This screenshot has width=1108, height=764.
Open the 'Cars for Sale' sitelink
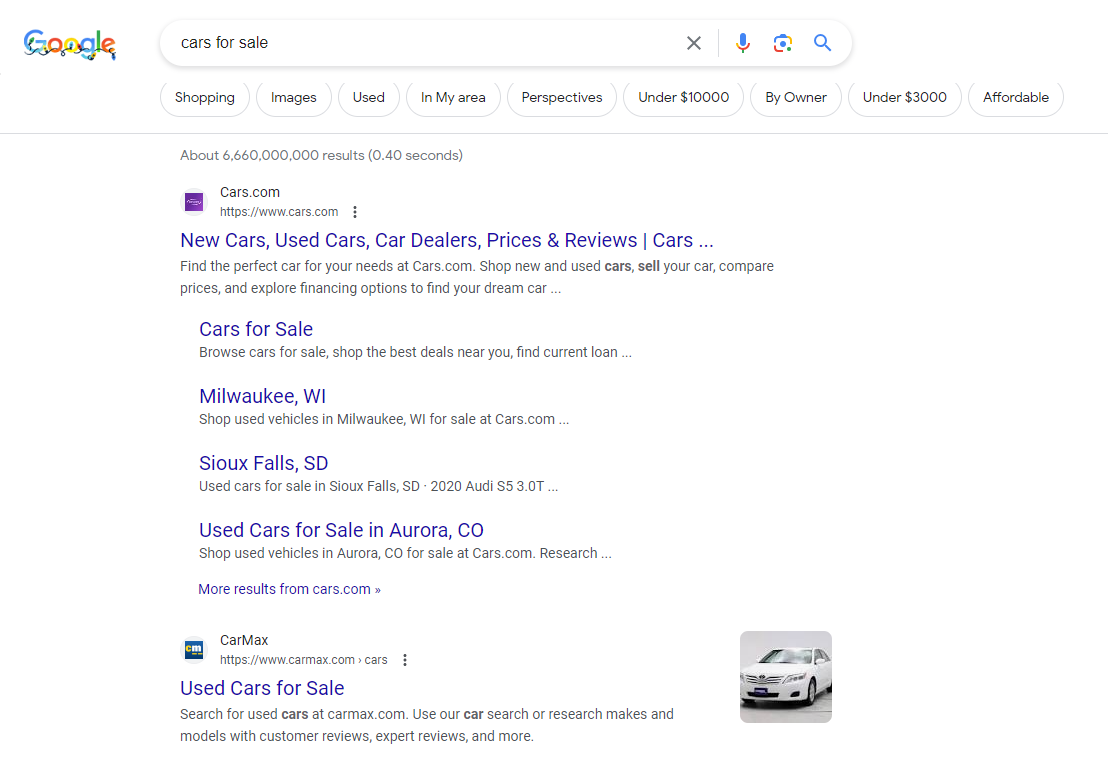(256, 329)
